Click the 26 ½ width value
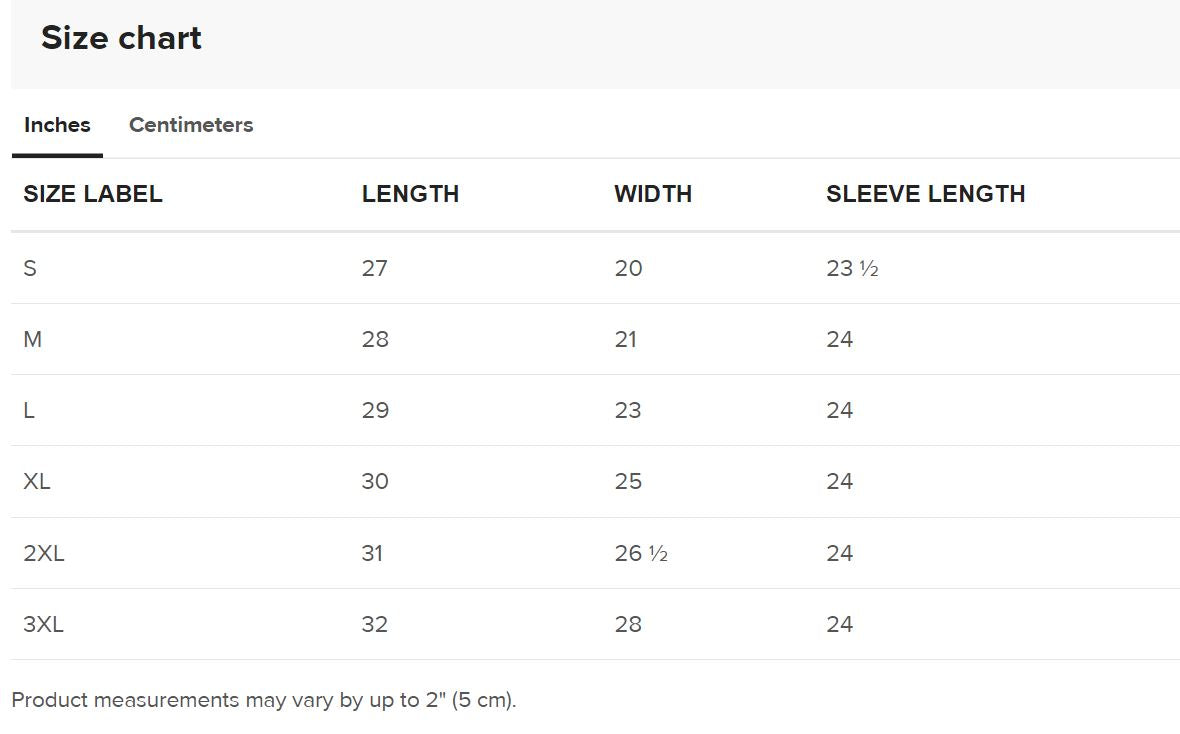 (641, 553)
